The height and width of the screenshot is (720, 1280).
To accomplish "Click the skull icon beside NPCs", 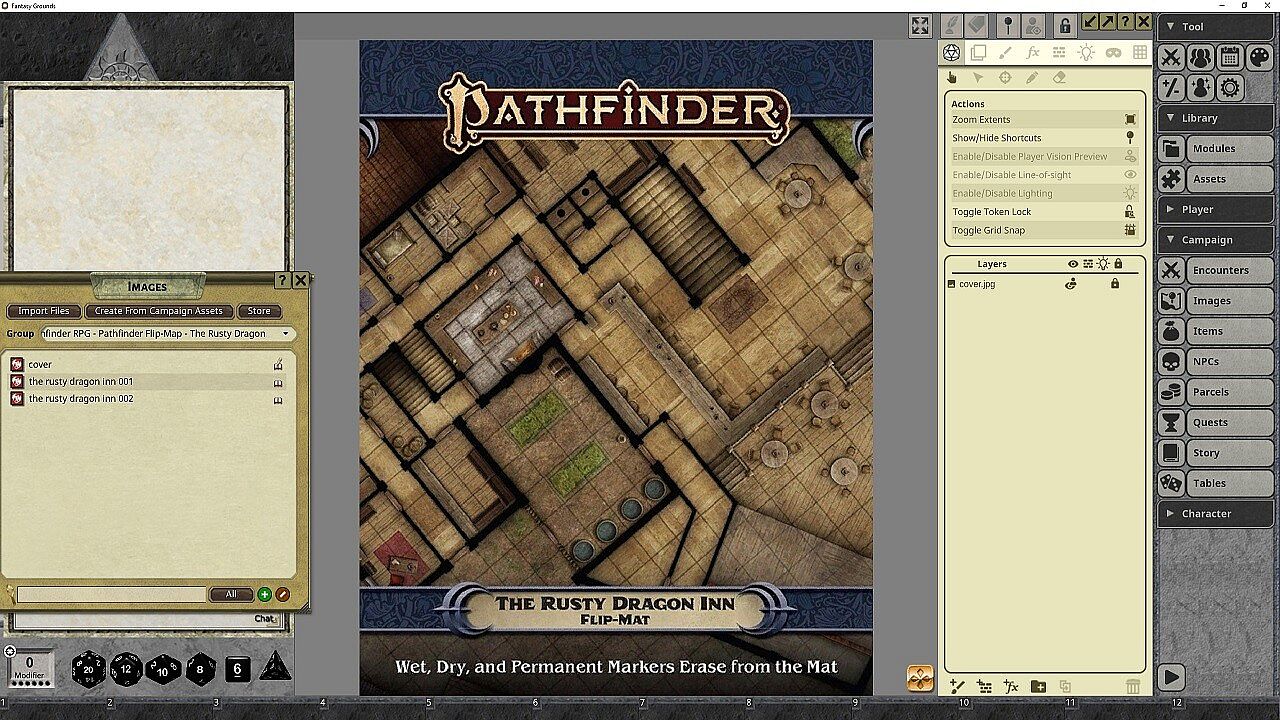I will [1171, 362].
